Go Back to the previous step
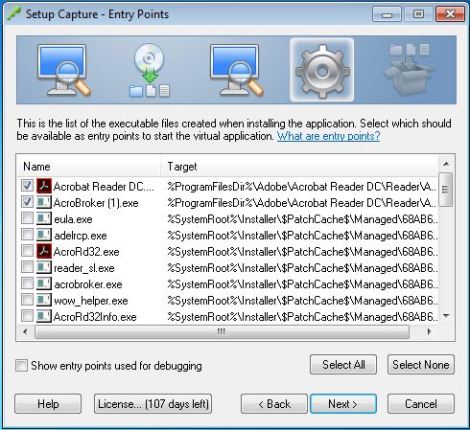The height and width of the screenshot is (430, 470). click(x=274, y=404)
